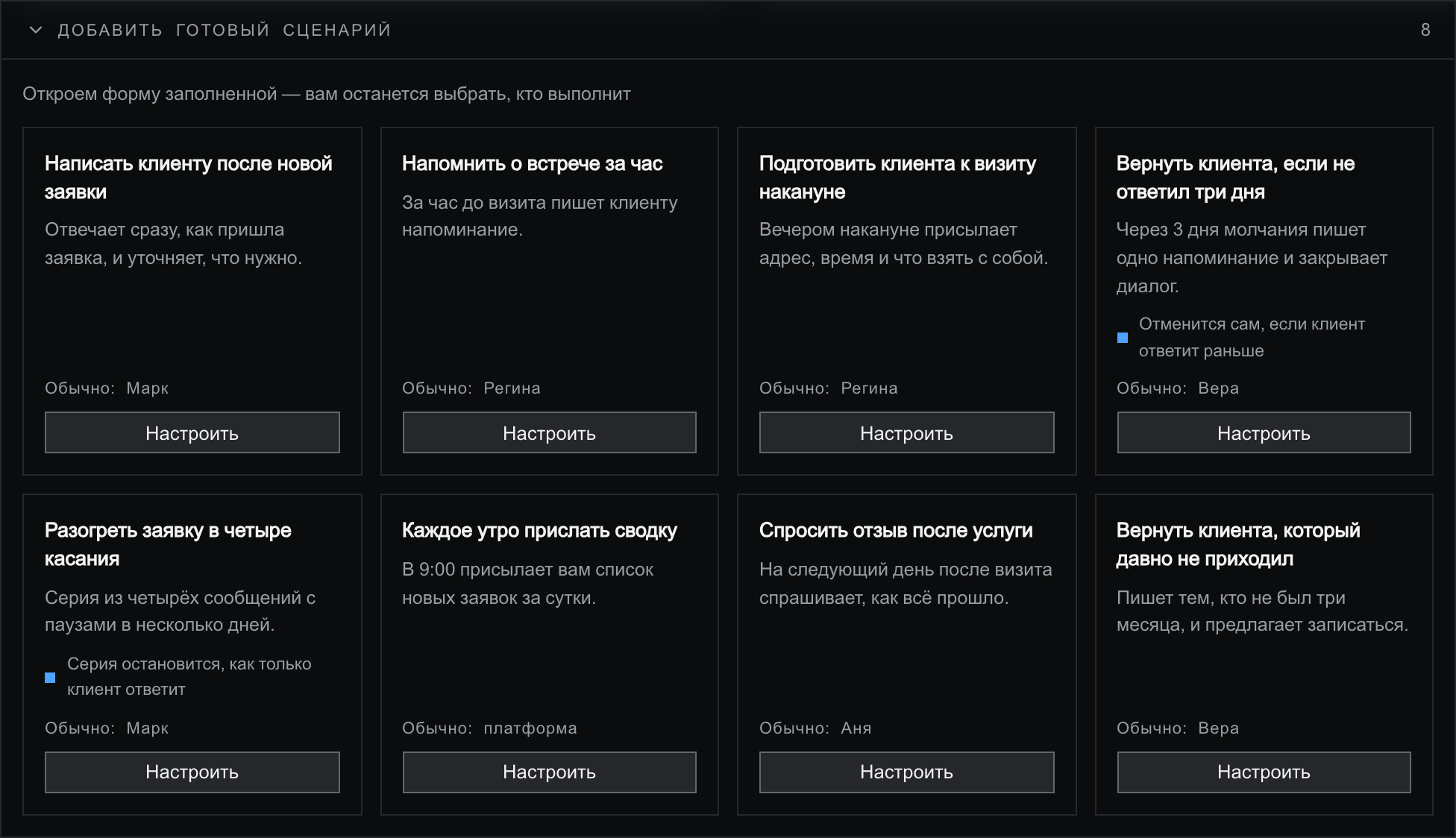Click «Настроить» for «Напомнить о встрече за час»
This screenshot has height=838, width=1456.
coord(550,432)
